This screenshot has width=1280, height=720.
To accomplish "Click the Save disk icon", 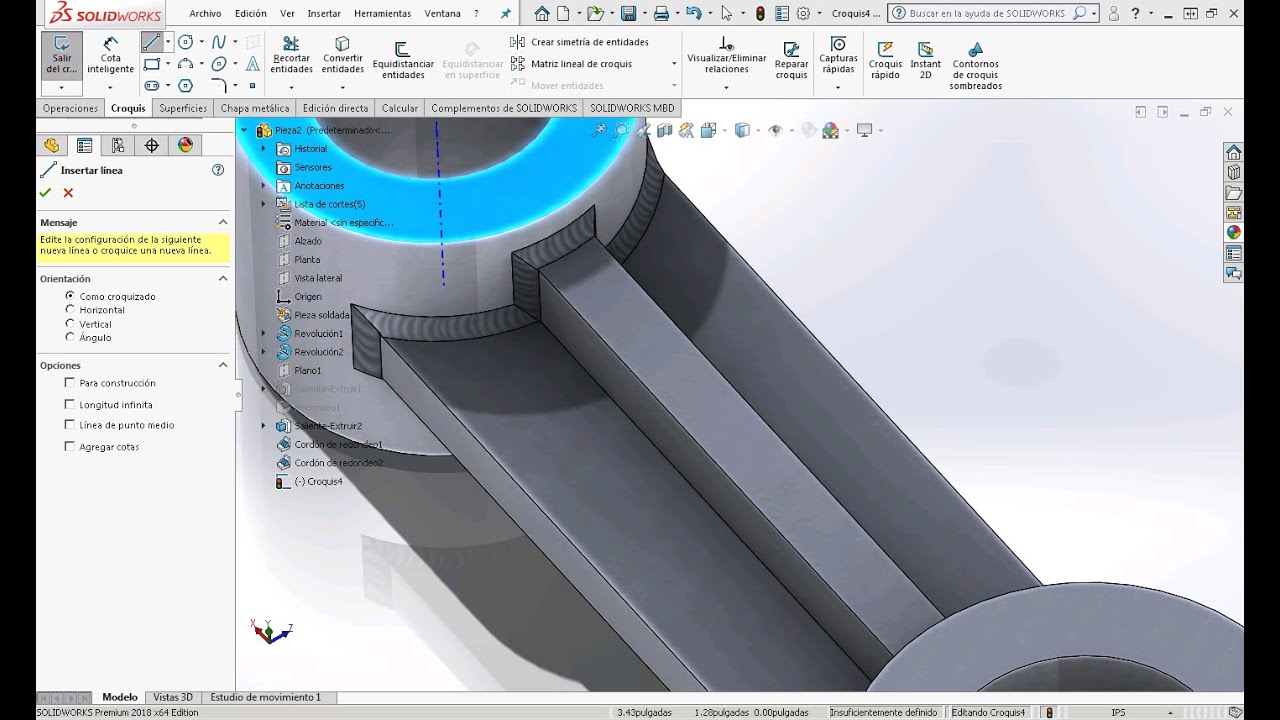I will (x=628, y=13).
